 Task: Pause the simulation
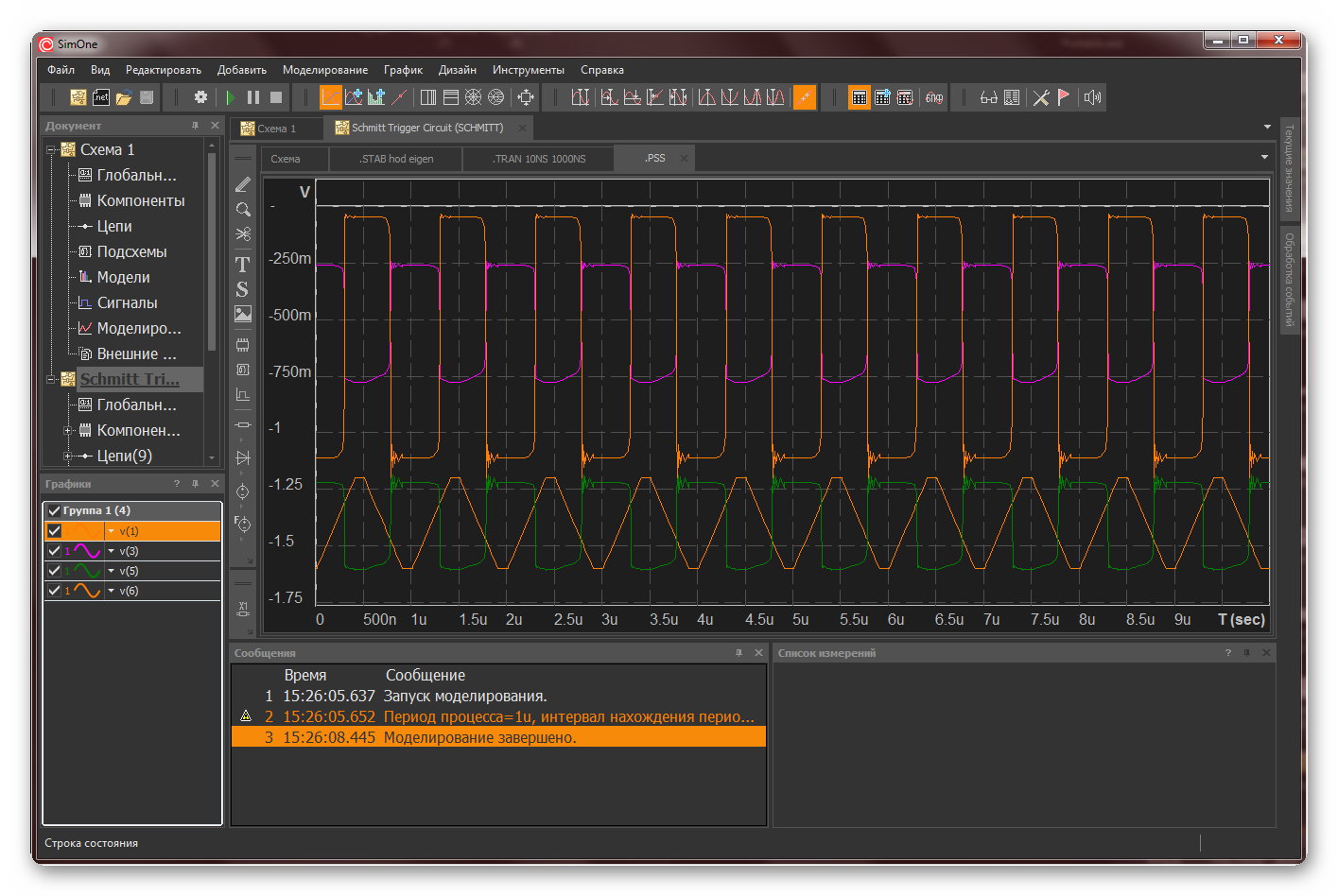(x=253, y=97)
